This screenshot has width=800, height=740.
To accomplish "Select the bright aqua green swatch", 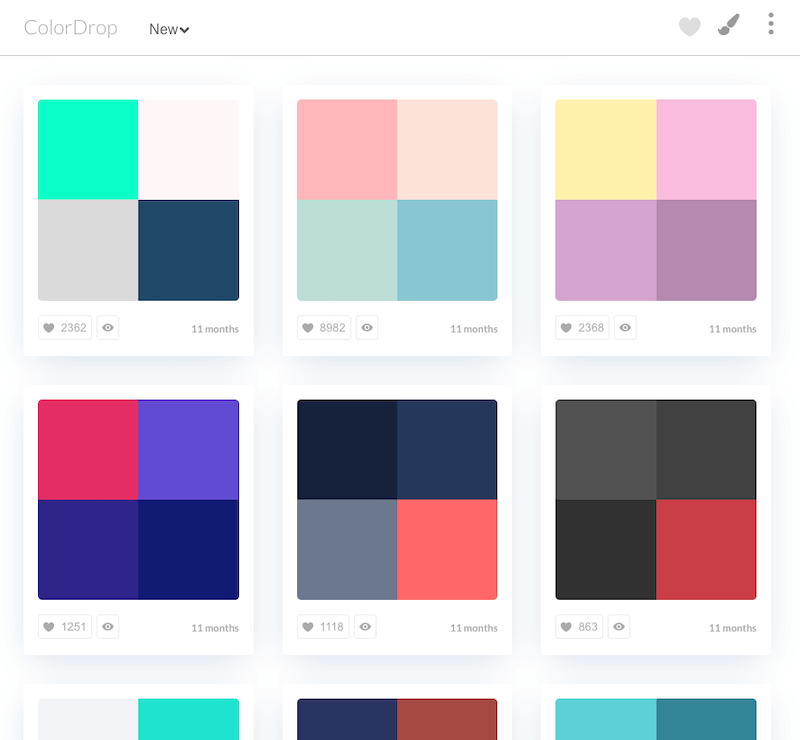I will pos(88,150).
